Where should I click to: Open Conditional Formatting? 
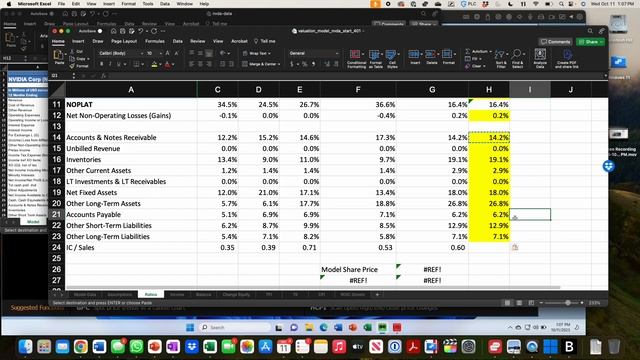356,59
